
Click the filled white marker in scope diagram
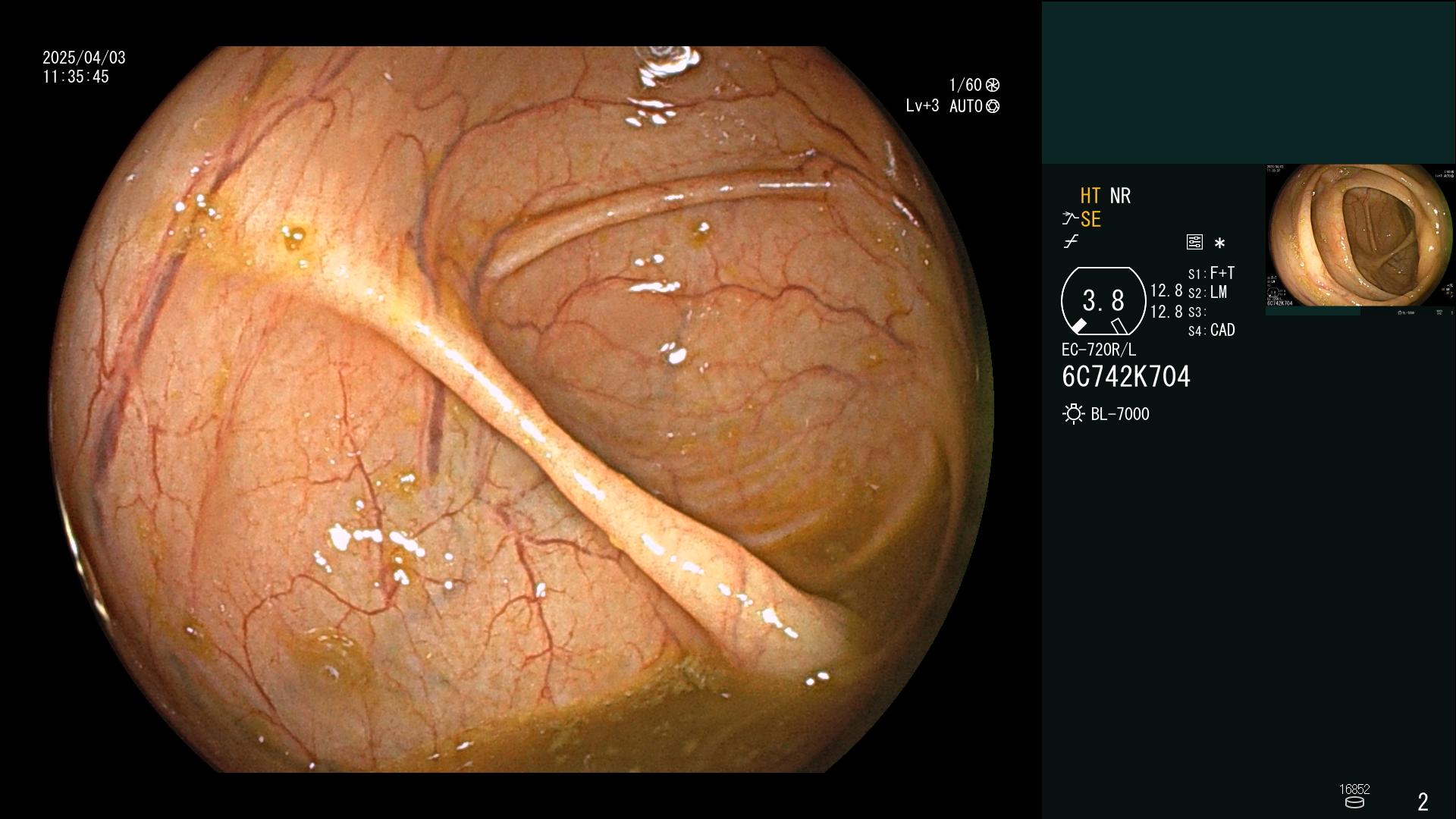pyautogui.click(x=1078, y=326)
